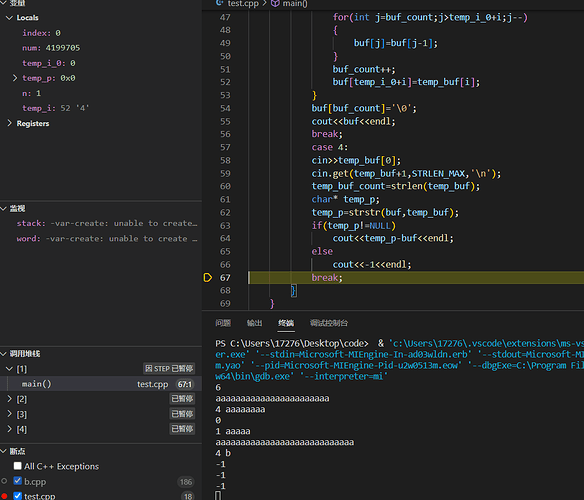This screenshot has width=584, height=500.
Task: Click the grey breakpoint circle beside b.cpp
Action: coord(4,481)
